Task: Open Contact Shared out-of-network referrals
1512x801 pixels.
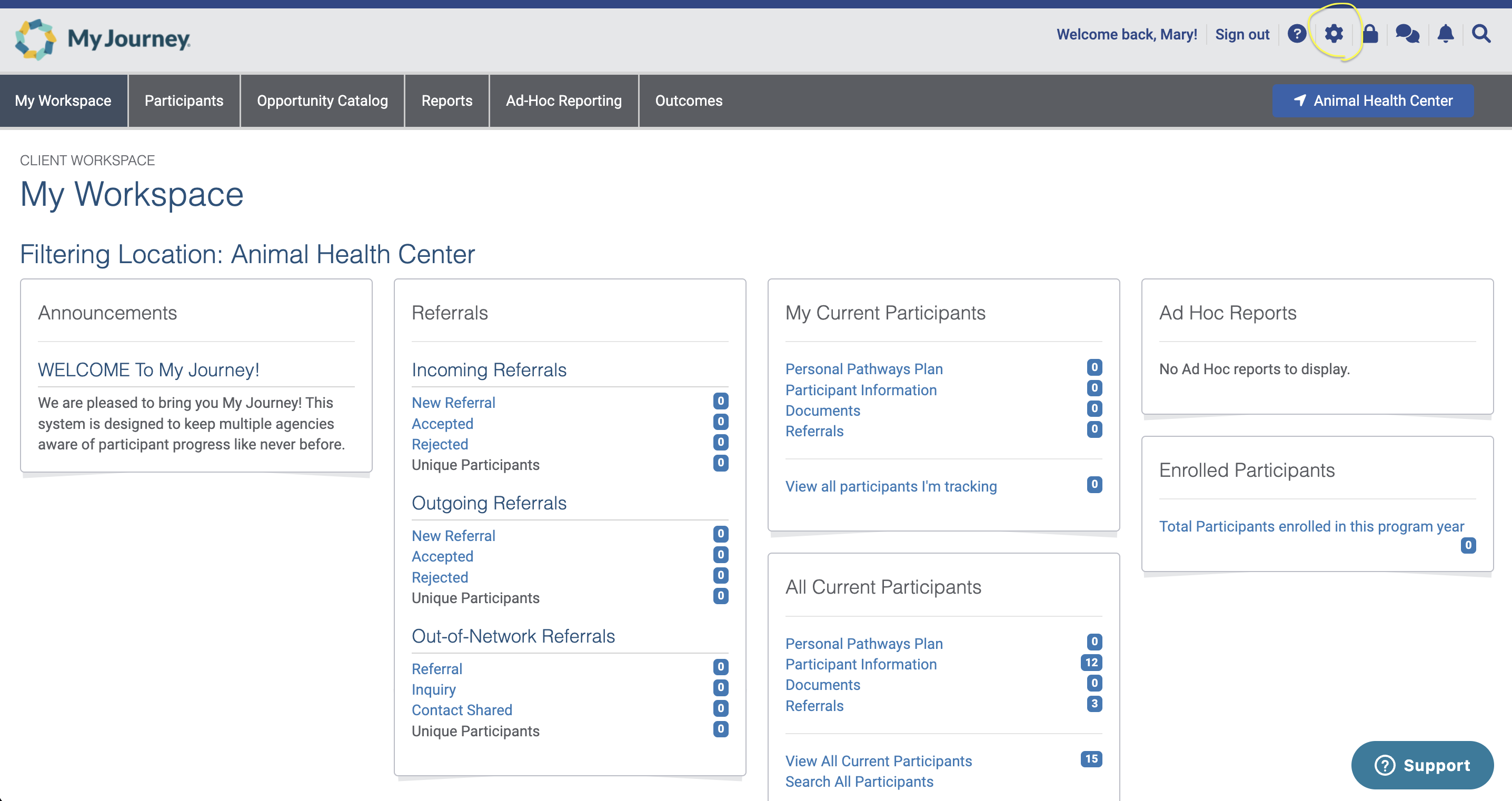Action: pos(461,710)
